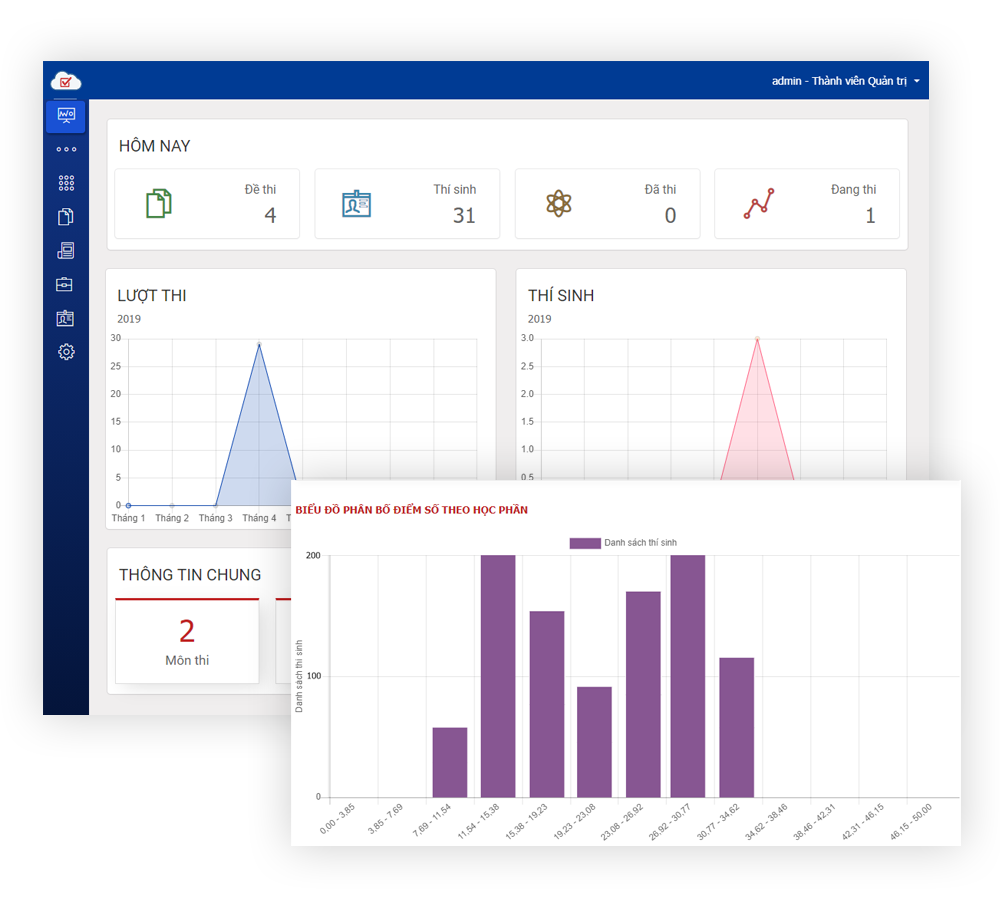Viewport: 1000px width, 900px height.
Task: Click the pink peak point of THÍ SINH chart
Action: pyautogui.click(x=757, y=339)
